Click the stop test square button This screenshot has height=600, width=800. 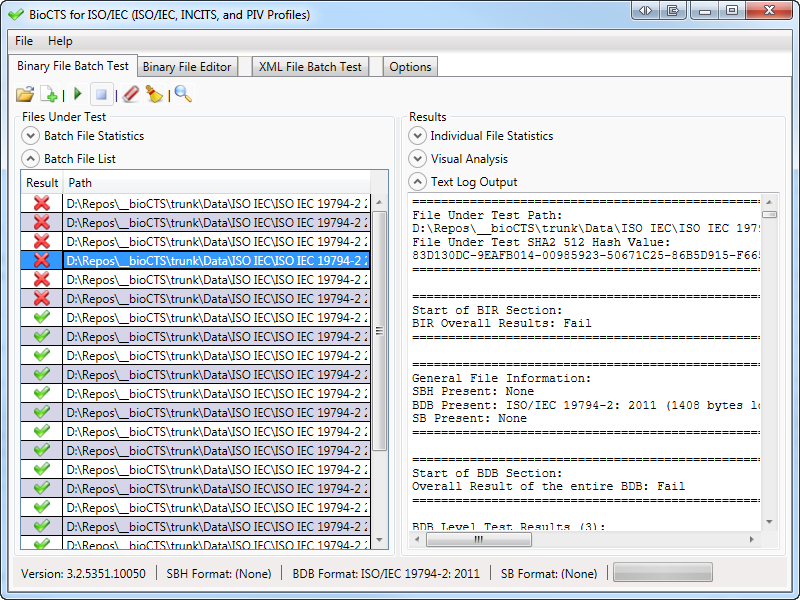(101, 94)
